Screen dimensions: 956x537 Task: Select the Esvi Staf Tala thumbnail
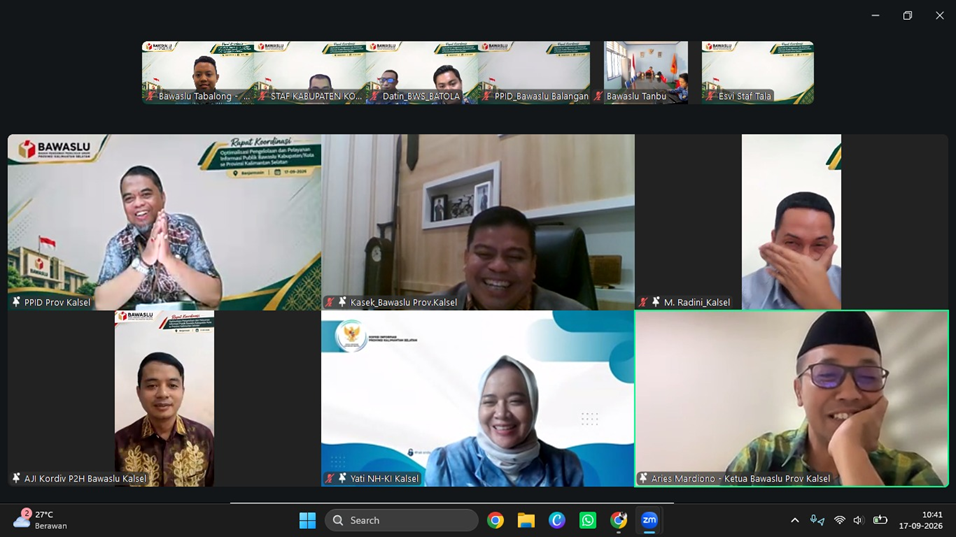click(x=757, y=73)
